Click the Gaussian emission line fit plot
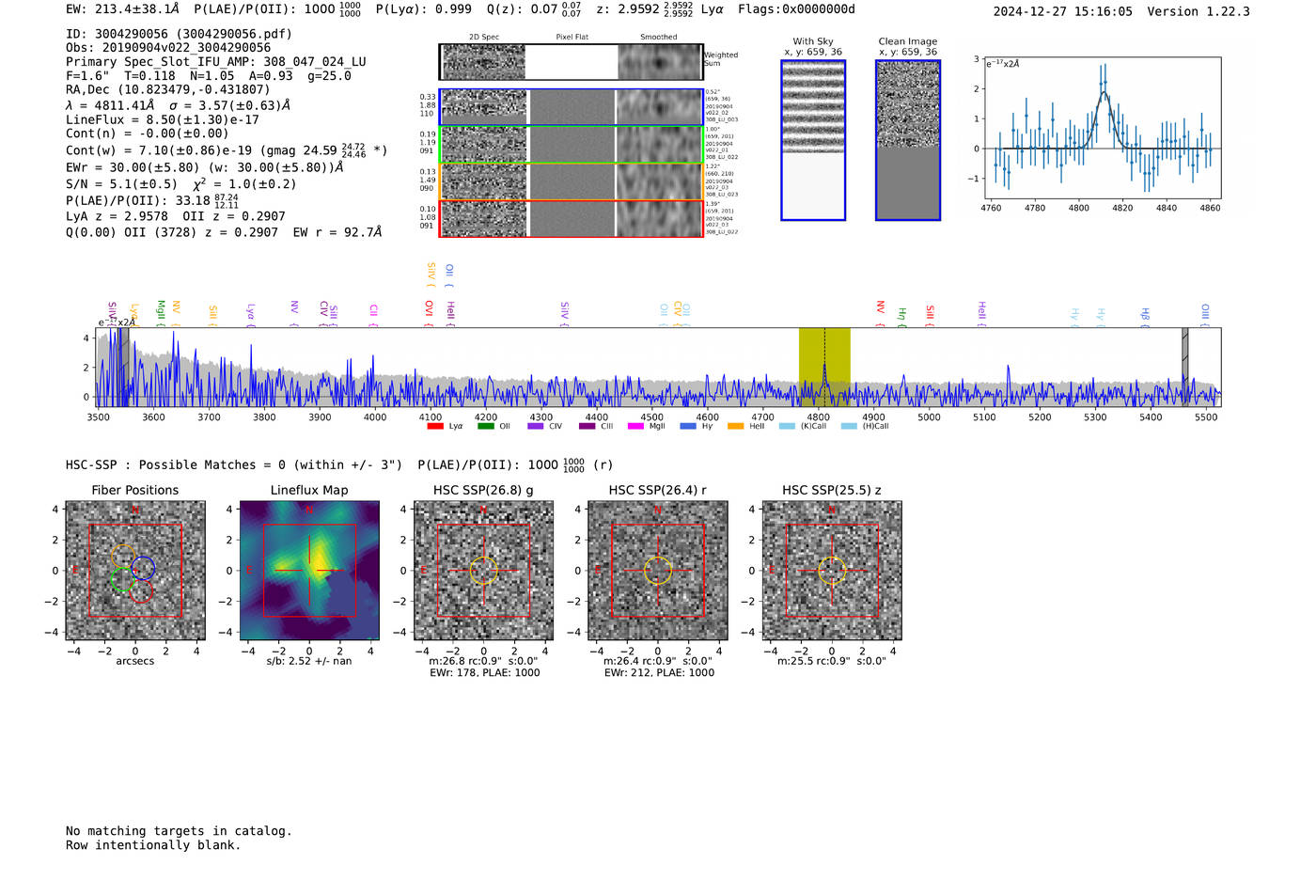Screen dimensions: 1316x896 pos(1102,127)
